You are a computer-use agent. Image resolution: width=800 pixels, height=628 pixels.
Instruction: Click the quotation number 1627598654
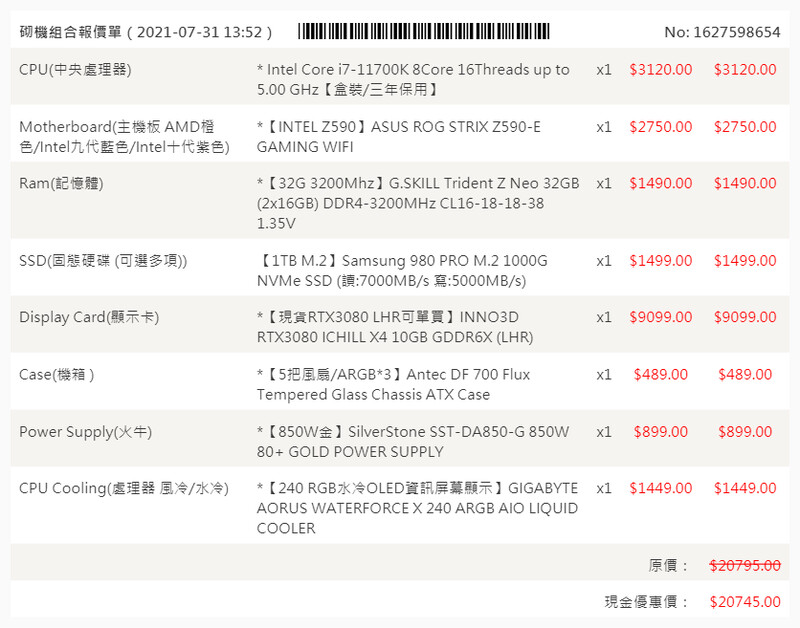(x=722, y=32)
